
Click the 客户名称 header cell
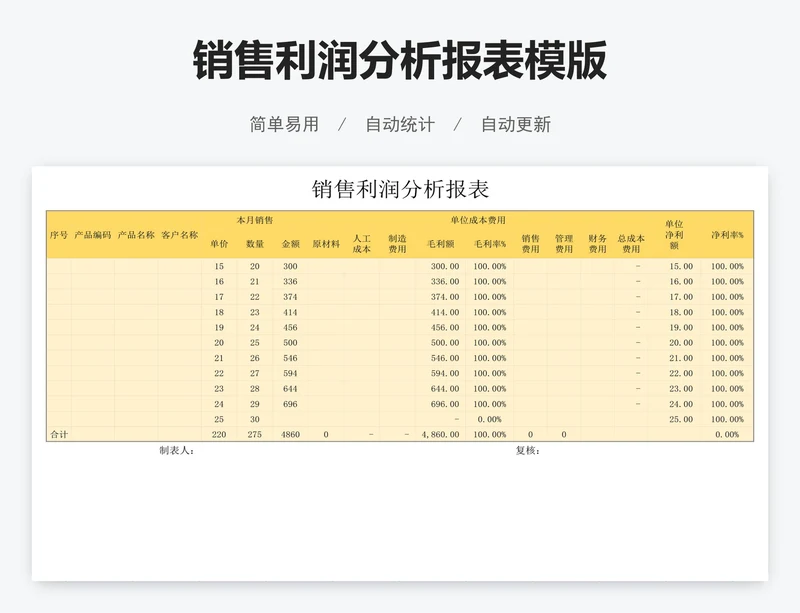tap(180, 235)
